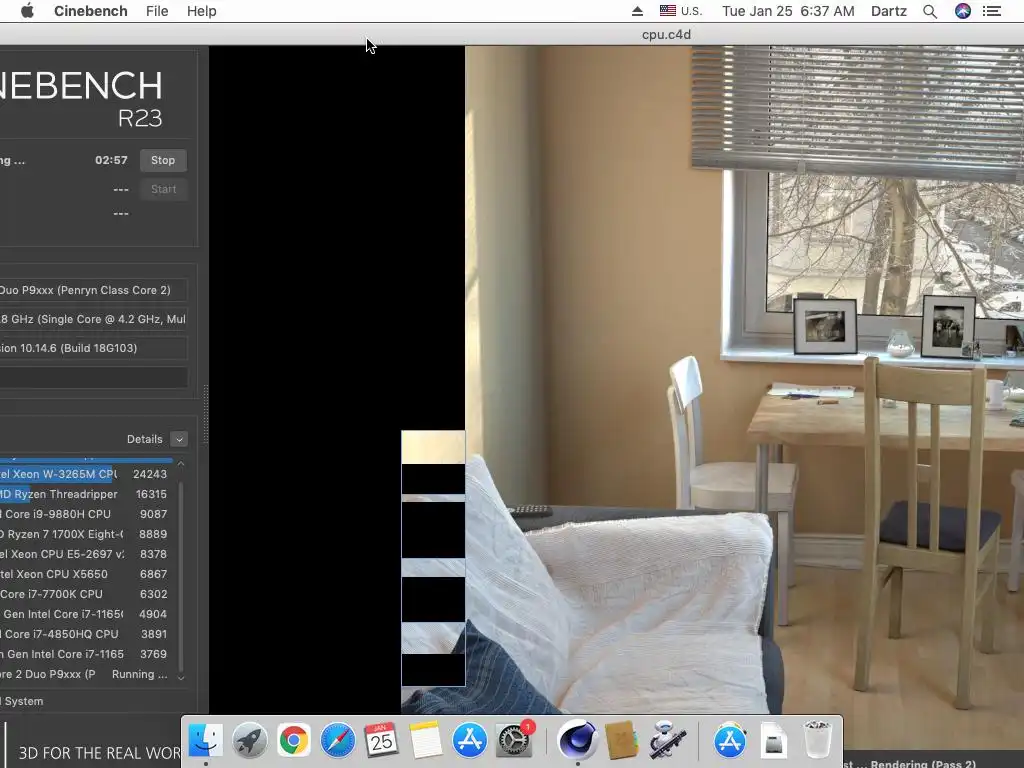Open System Preferences gear with badge

pos(514,741)
